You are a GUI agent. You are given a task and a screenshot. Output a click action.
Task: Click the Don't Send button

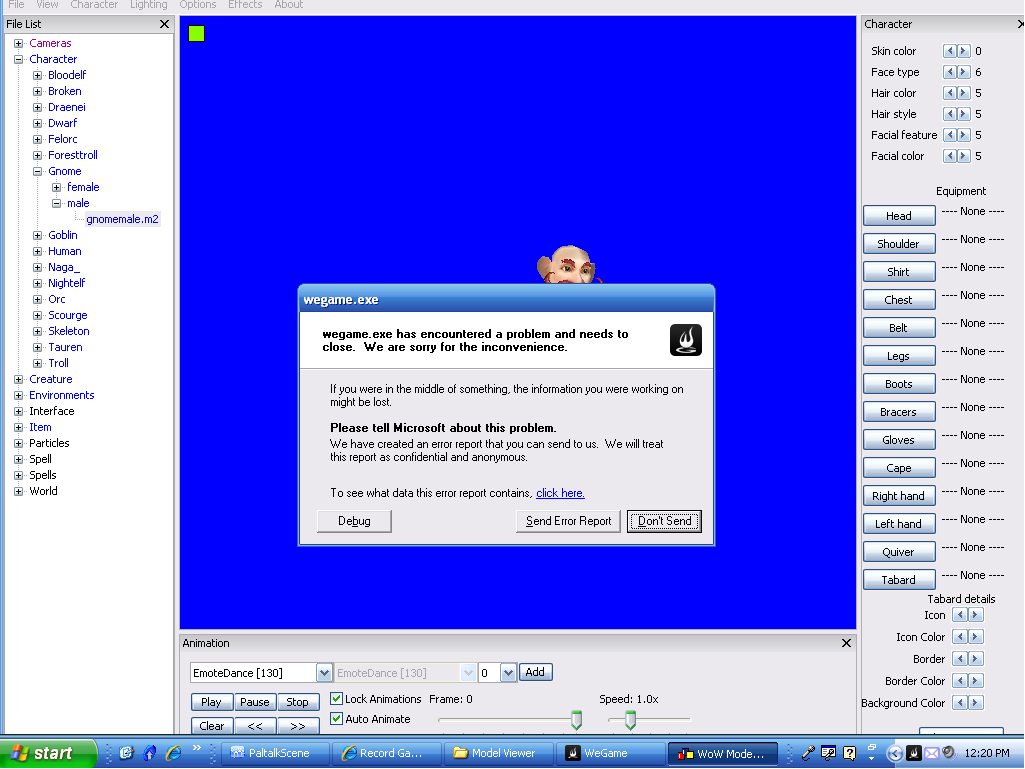click(664, 521)
